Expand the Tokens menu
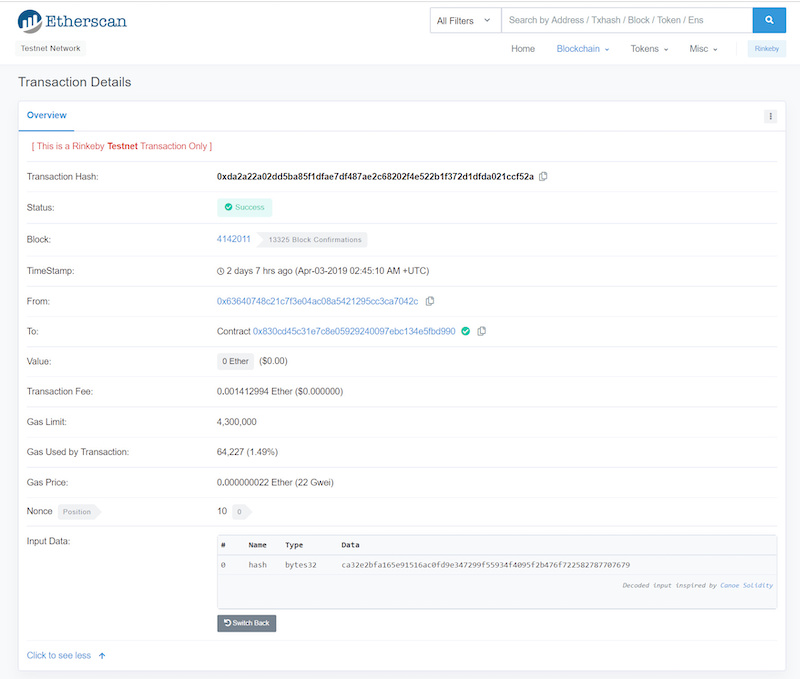The width and height of the screenshot is (800, 679). [x=649, y=49]
